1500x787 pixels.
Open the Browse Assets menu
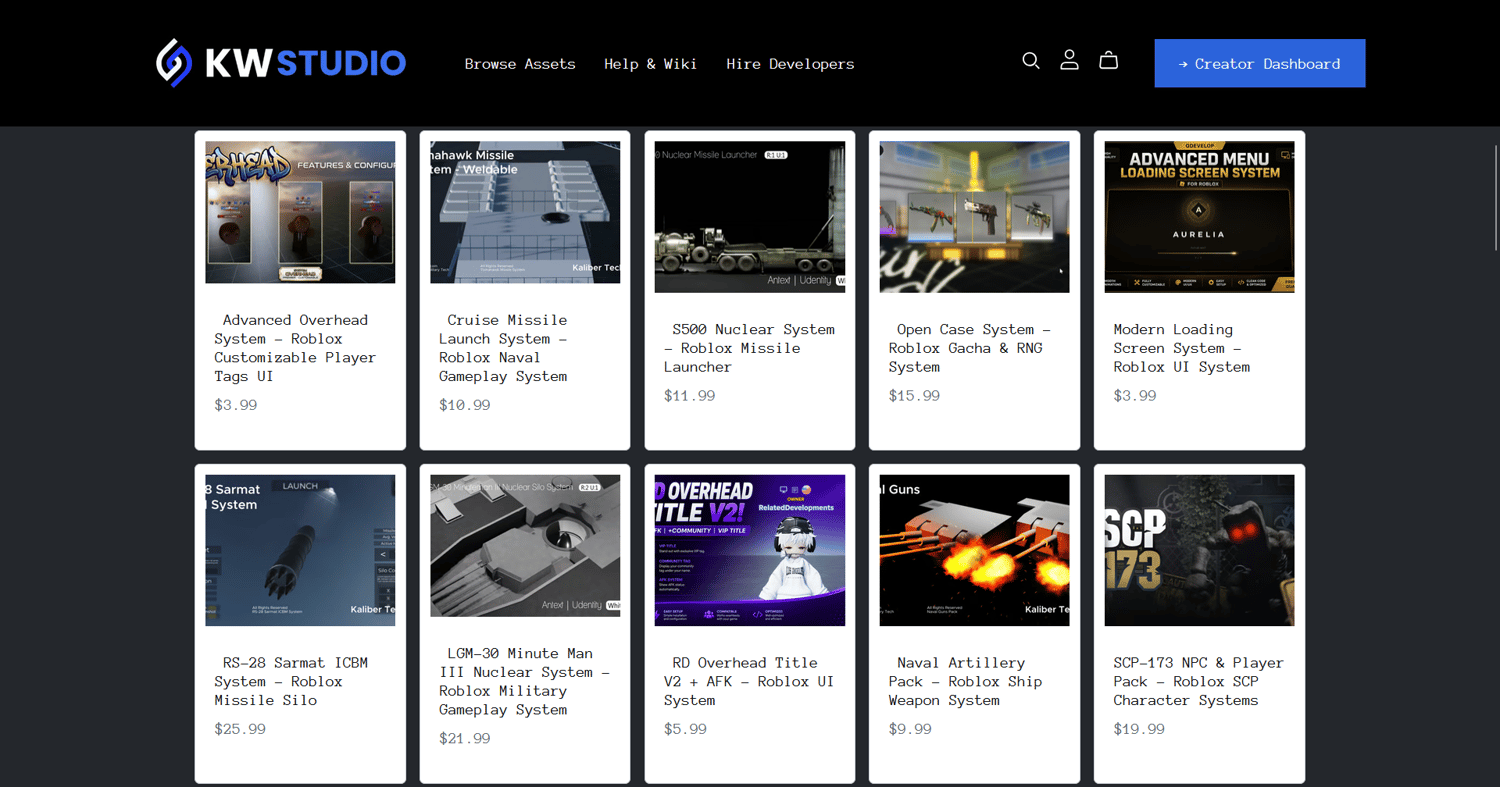520,64
